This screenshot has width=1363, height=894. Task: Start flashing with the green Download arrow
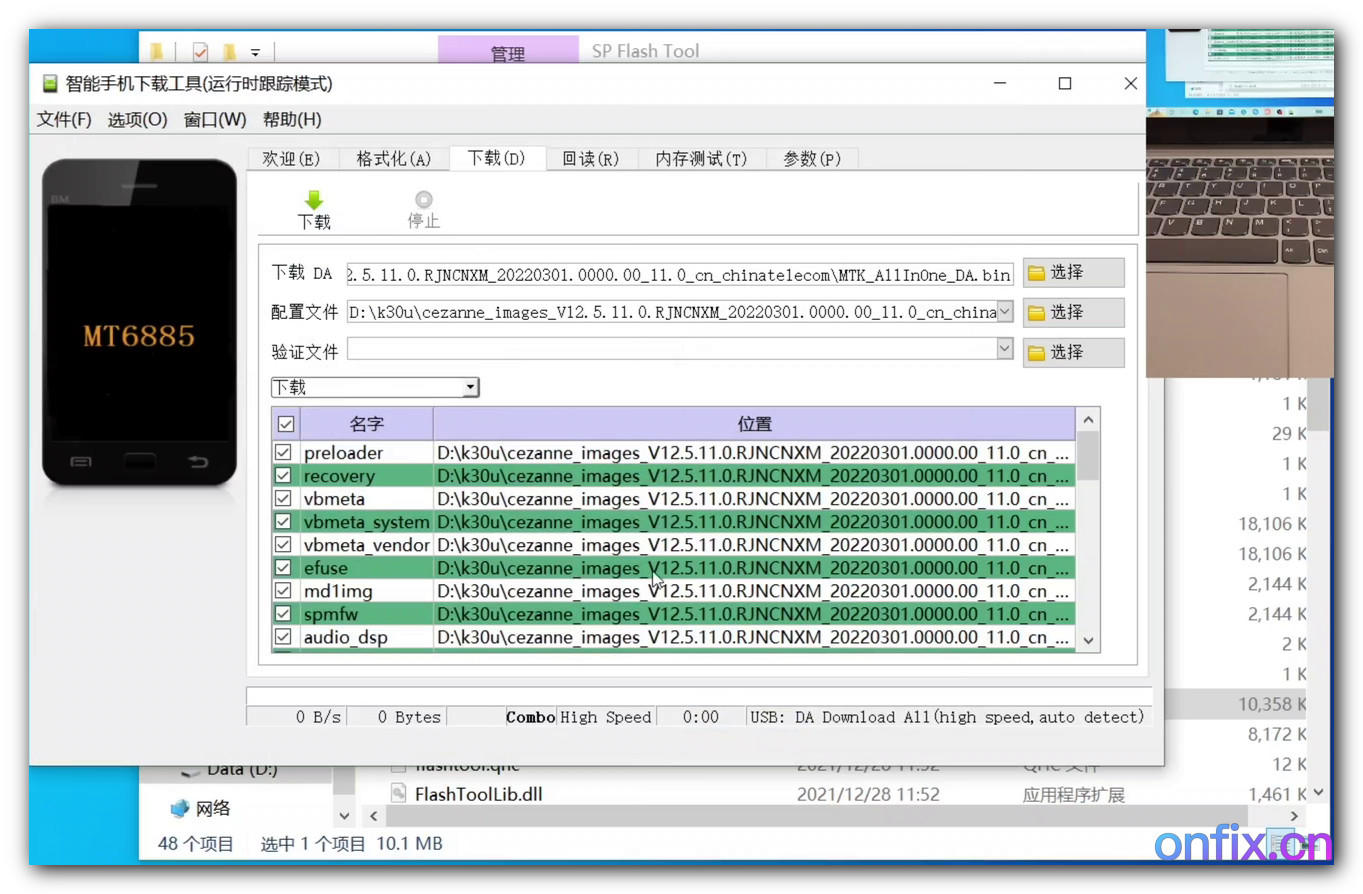point(314,209)
